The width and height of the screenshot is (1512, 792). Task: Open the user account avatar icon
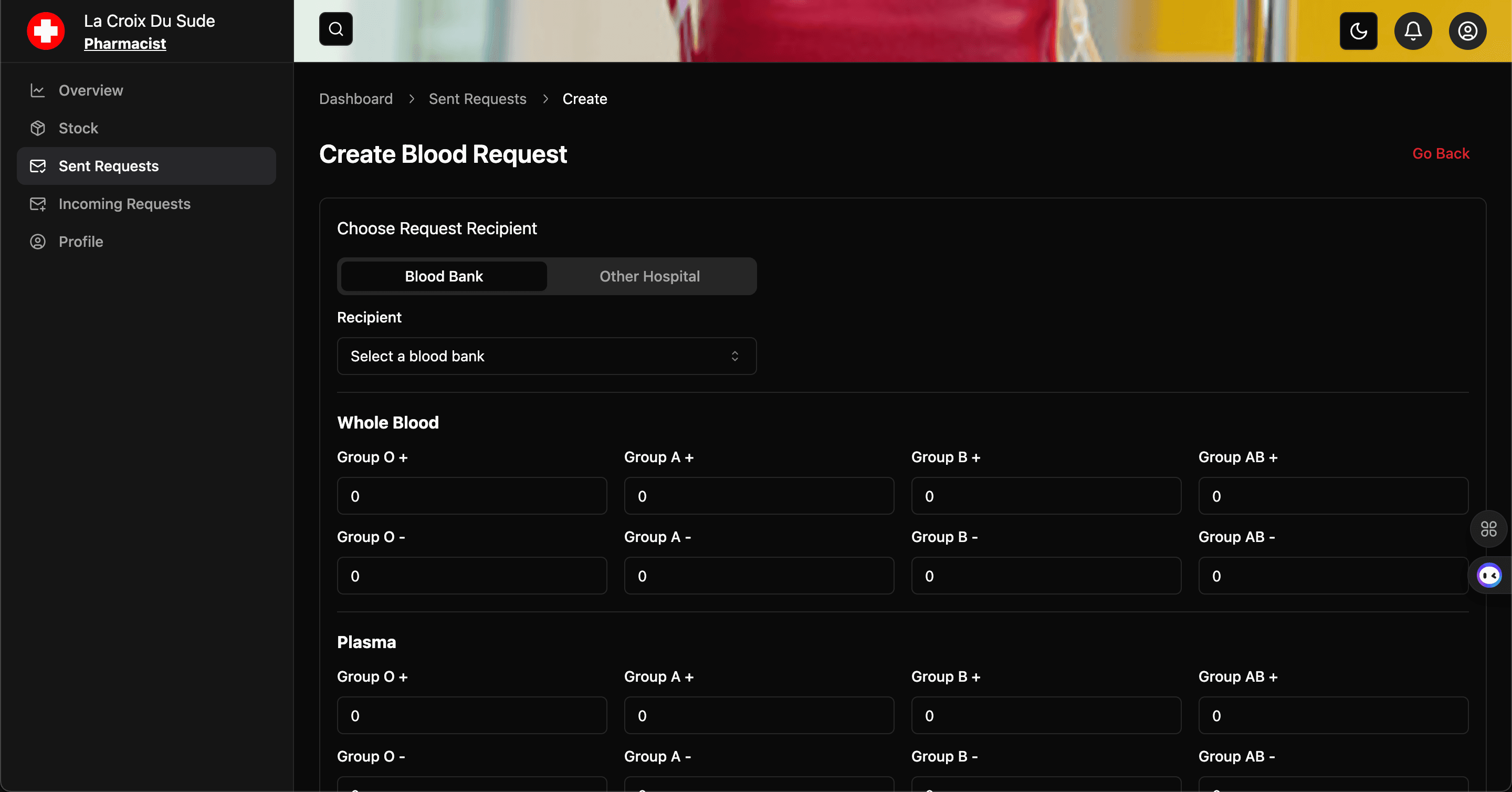click(1467, 30)
